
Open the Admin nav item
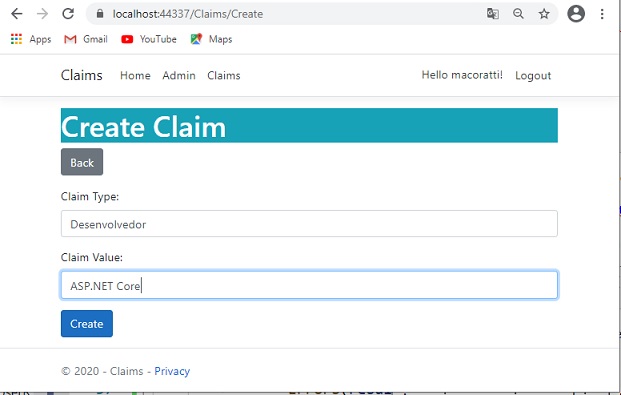tap(179, 75)
